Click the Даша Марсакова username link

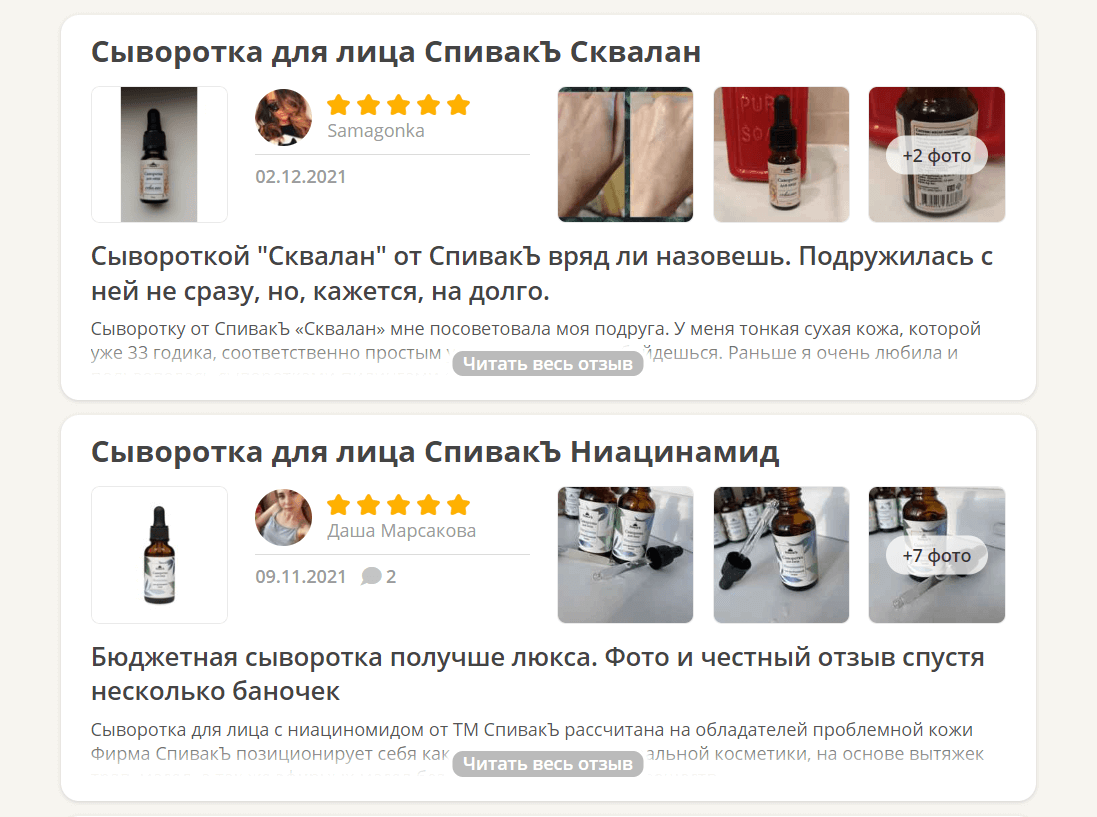coord(402,531)
